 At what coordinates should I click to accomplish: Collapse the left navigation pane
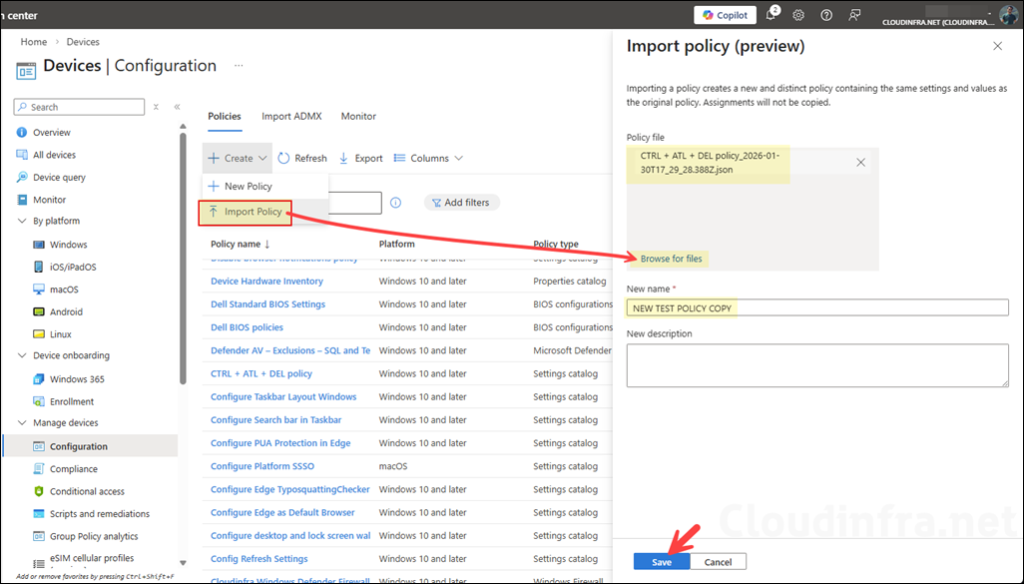pyautogui.click(x=177, y=107)
